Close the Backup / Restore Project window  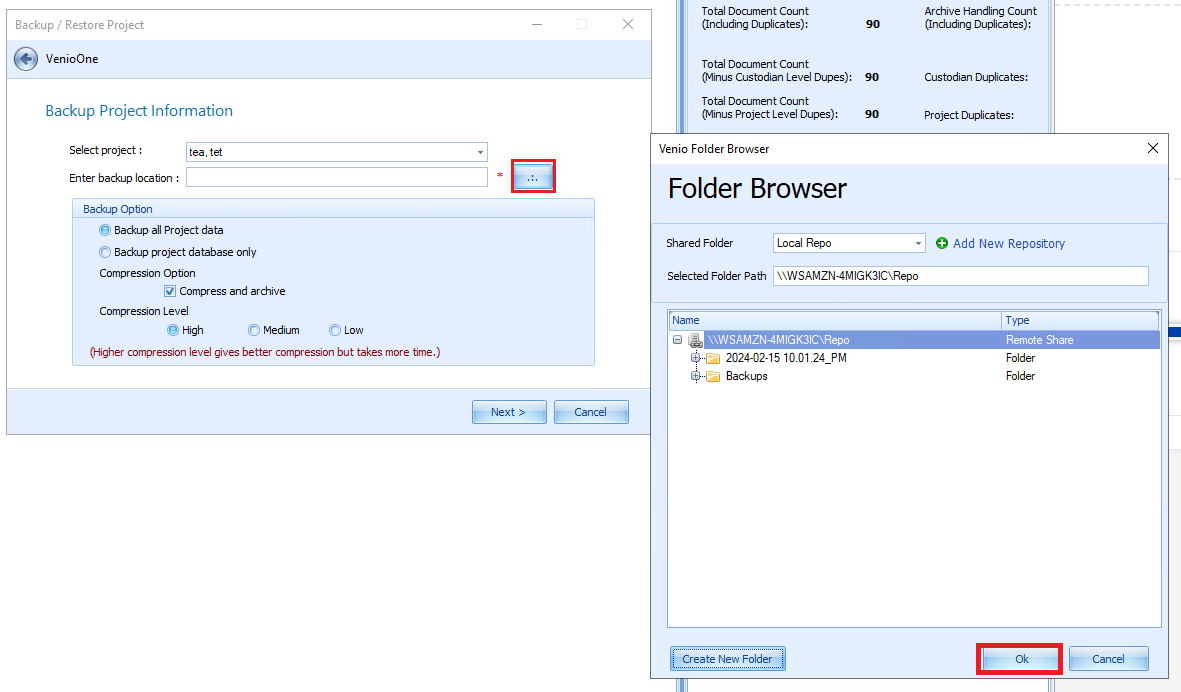(627, 24)
